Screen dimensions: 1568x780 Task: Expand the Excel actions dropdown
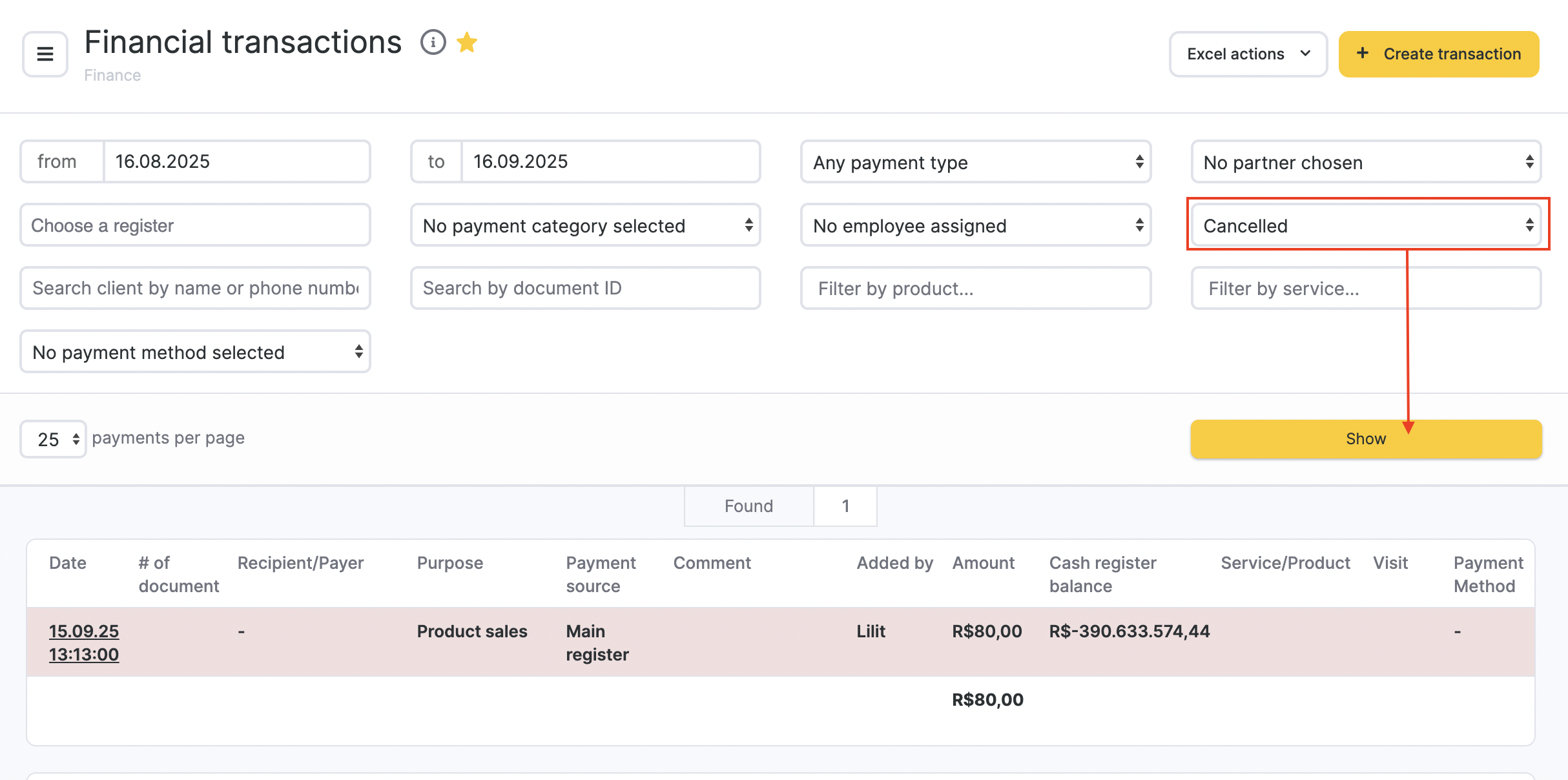(1248, 54)
